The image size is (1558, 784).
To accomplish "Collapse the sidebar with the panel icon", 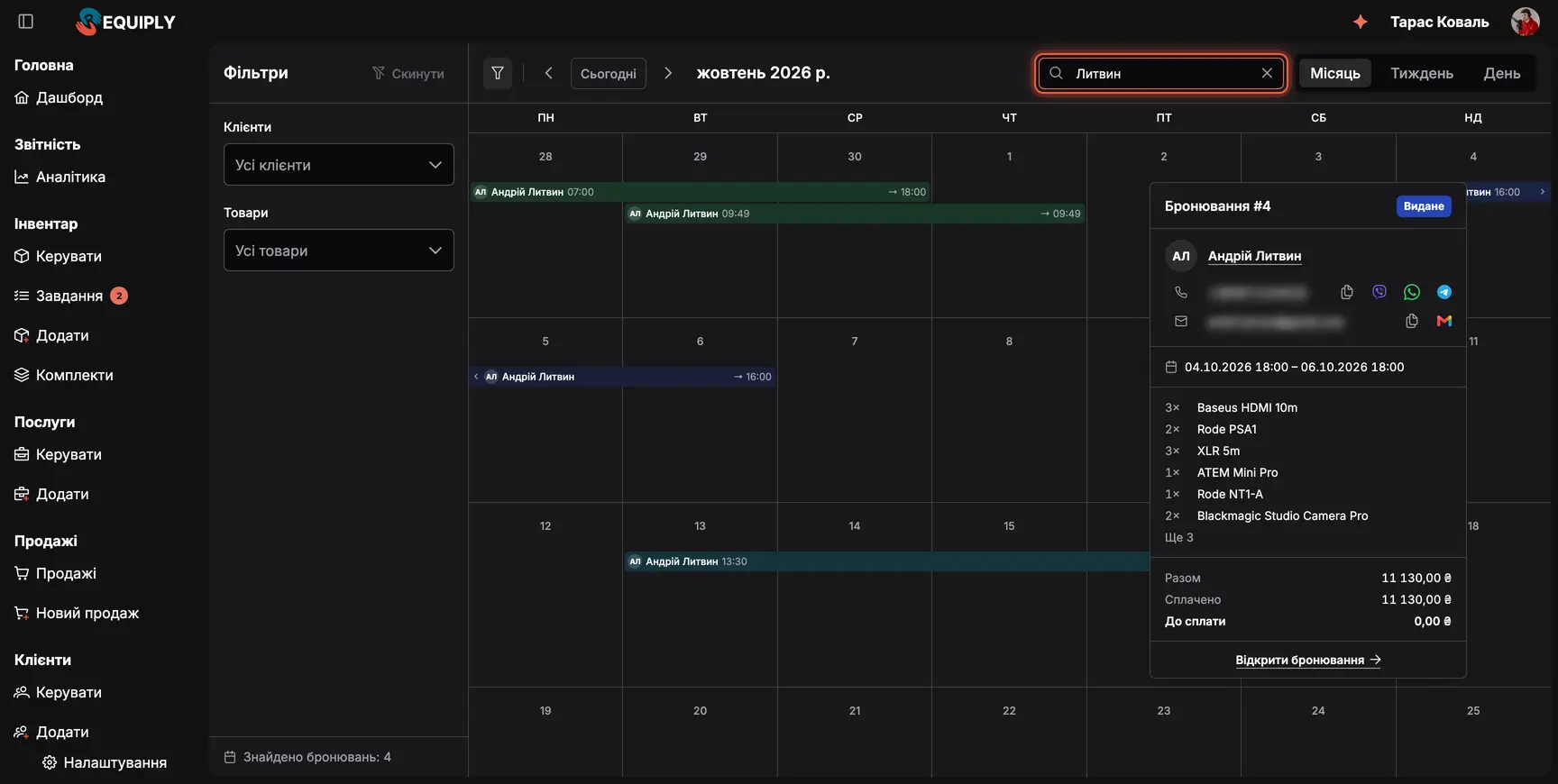I will 26,22.
